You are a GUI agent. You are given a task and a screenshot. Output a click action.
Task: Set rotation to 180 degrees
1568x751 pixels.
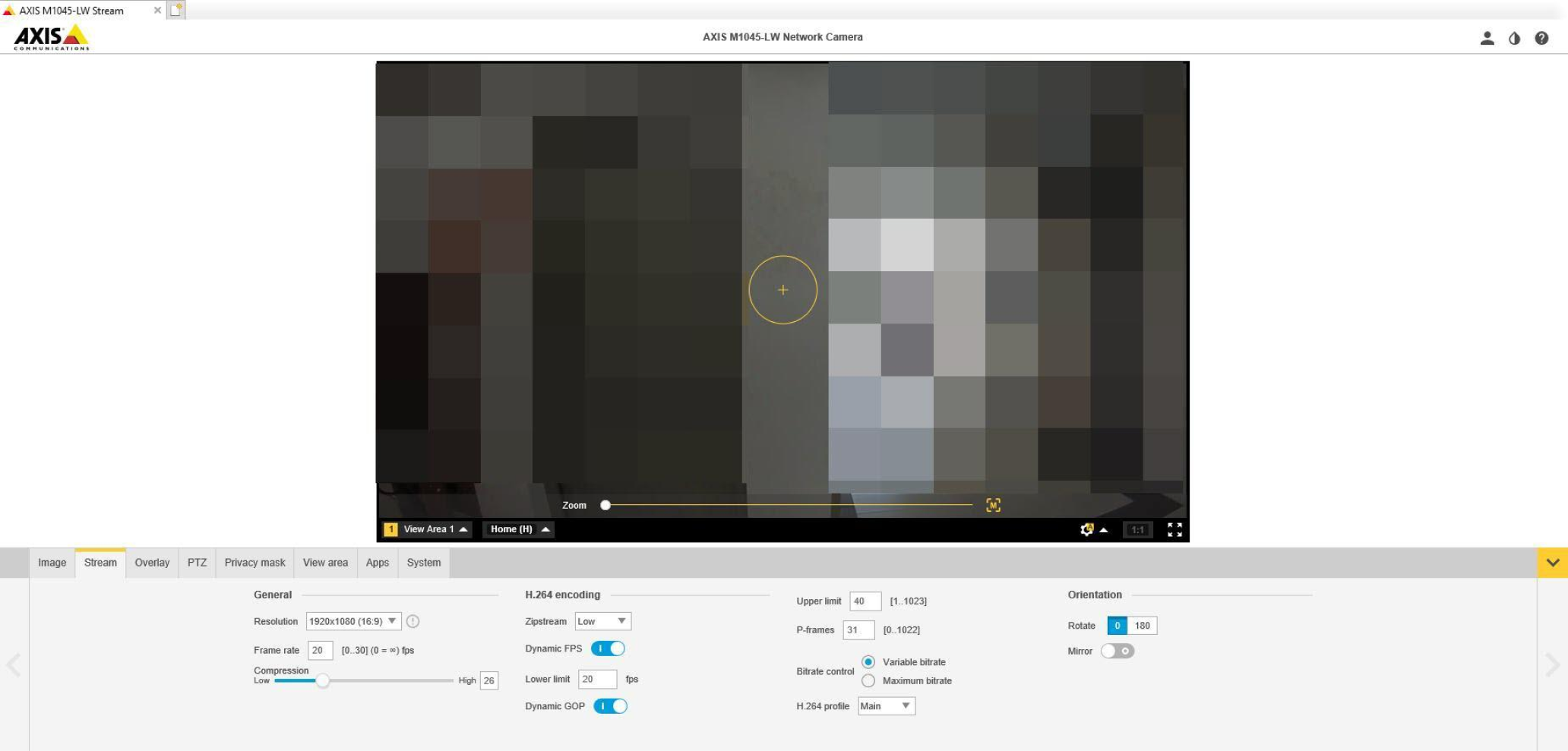tap(1142, 626)
